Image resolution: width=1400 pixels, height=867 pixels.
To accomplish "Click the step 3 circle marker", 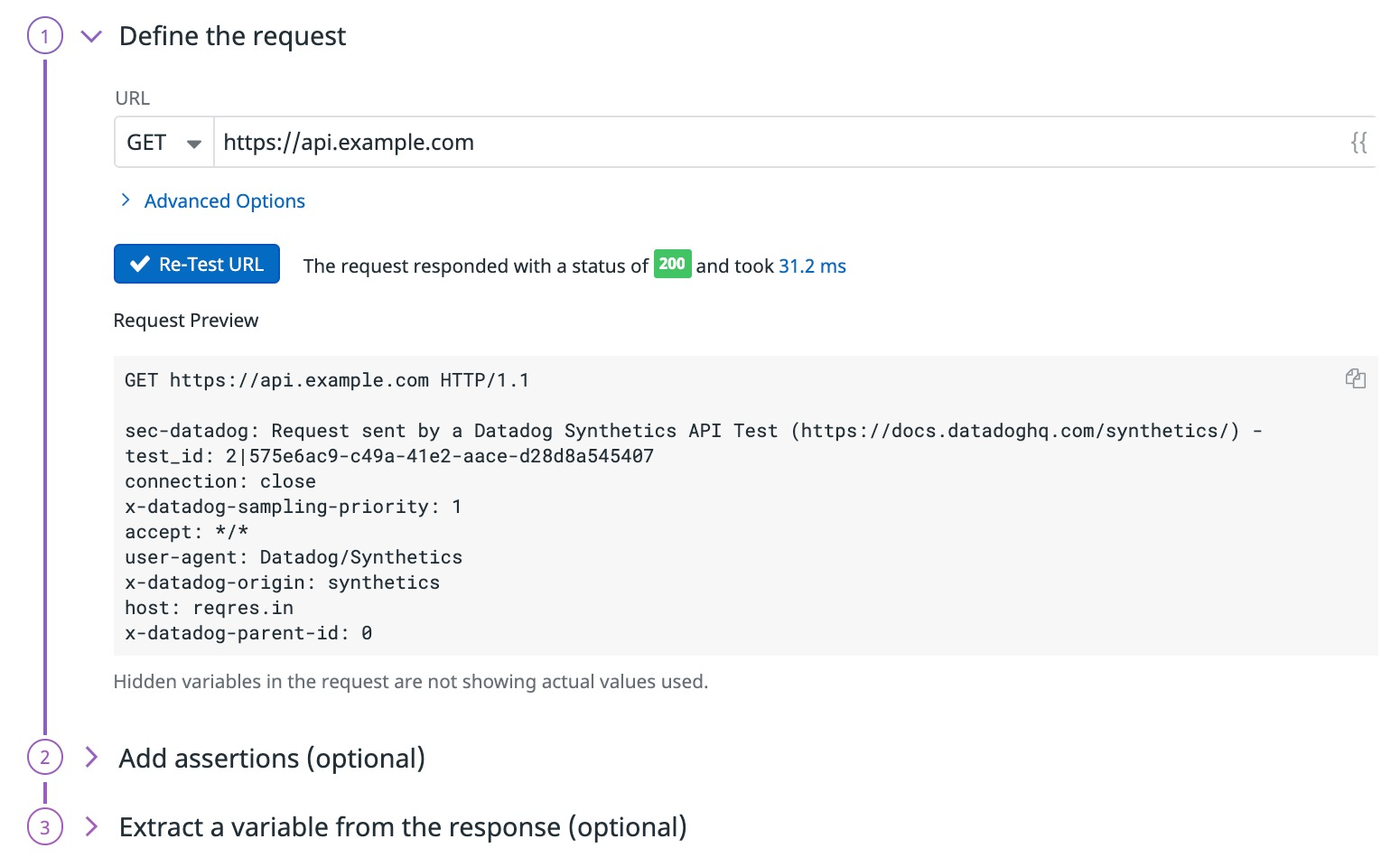I will pos(45,826).
